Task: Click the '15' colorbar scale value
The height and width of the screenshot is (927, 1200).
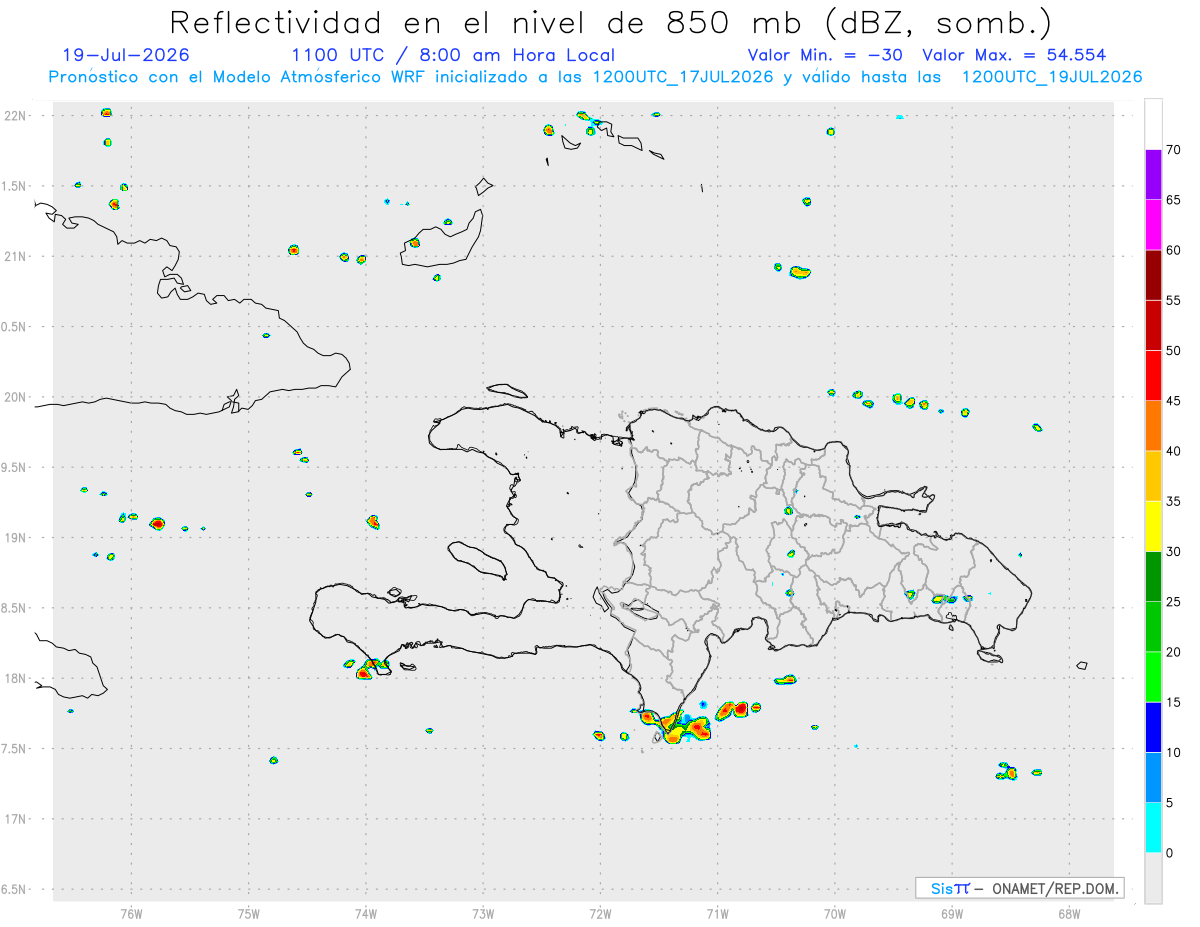Action: pyautogui.click(x=1173, y=702)
